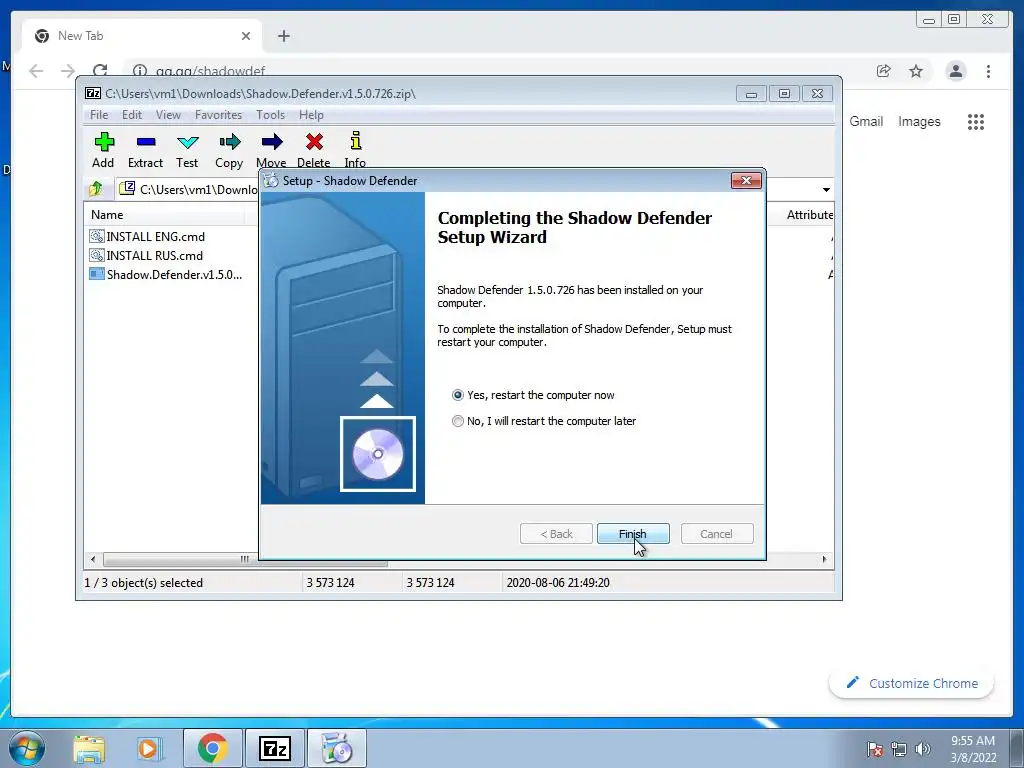Launch Windows Media Player from taskbar
The width and height of the screenshot is (1024, 768).
149,749
